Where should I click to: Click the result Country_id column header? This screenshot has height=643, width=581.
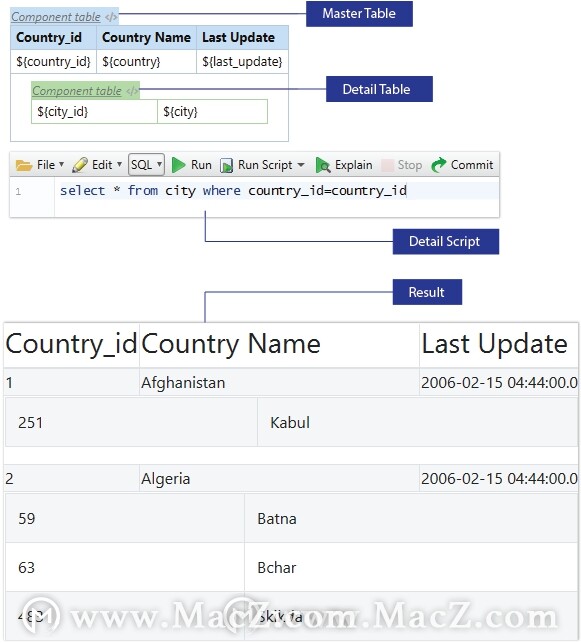point(71,344)
